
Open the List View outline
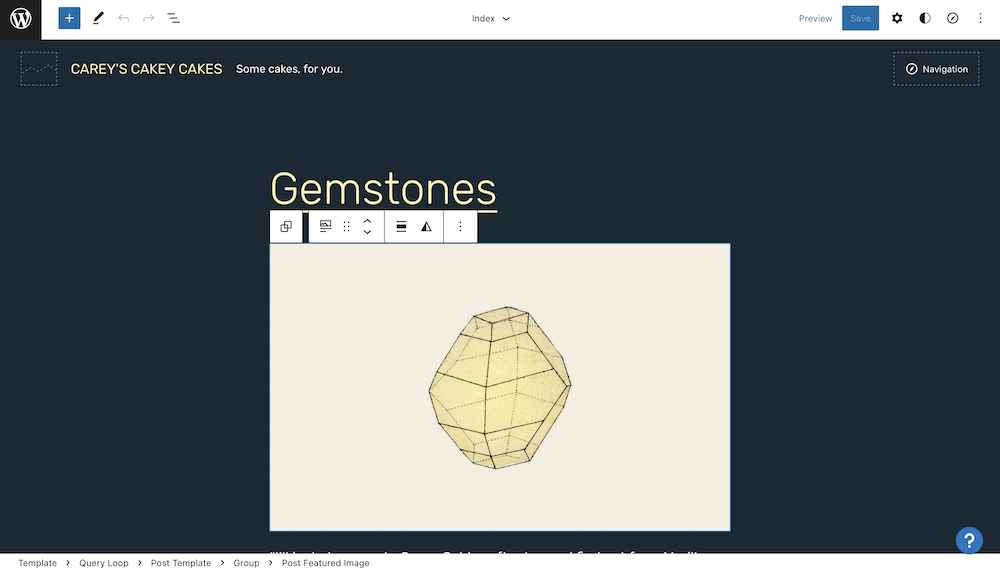coord(174,18)
